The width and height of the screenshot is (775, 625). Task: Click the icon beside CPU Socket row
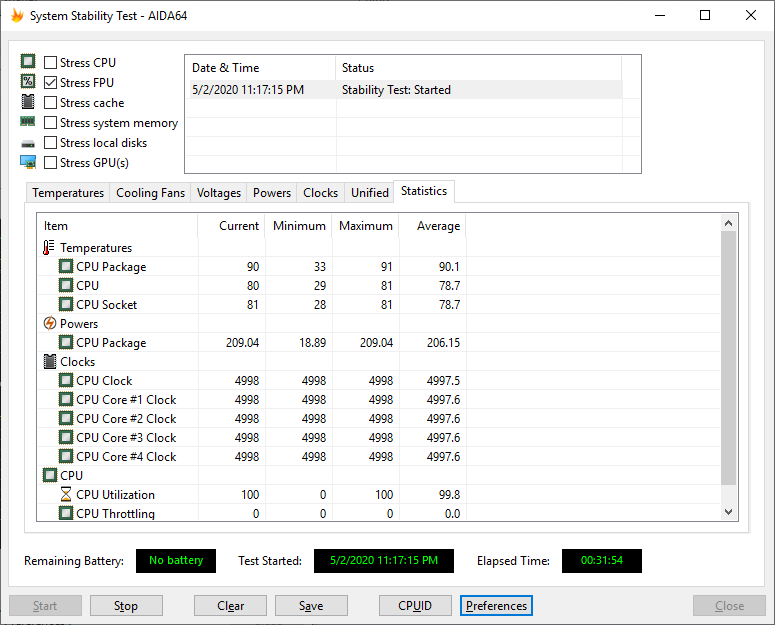[66, 304]
